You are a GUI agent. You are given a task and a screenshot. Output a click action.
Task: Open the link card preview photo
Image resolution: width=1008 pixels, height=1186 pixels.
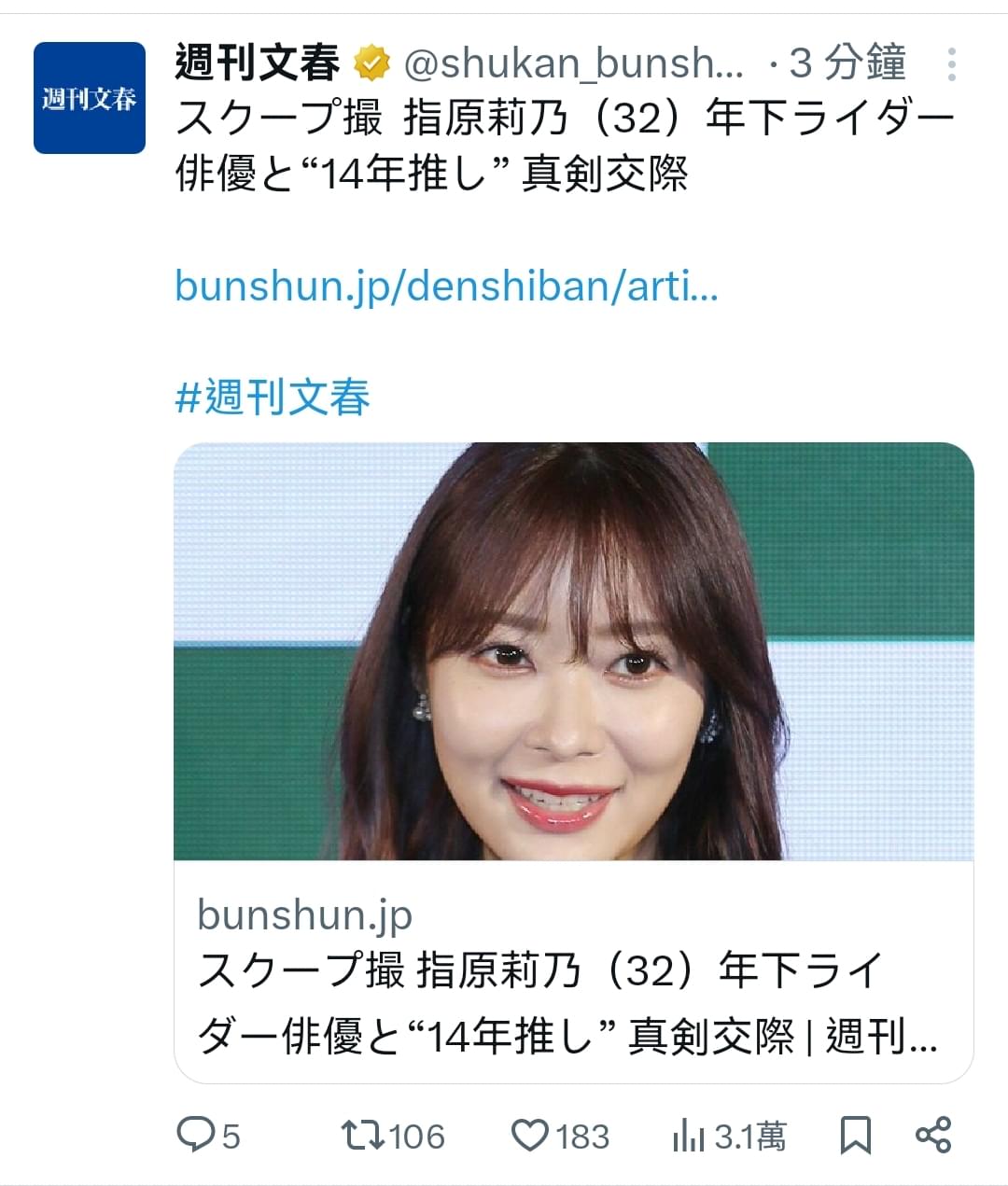tap(574, 651)
